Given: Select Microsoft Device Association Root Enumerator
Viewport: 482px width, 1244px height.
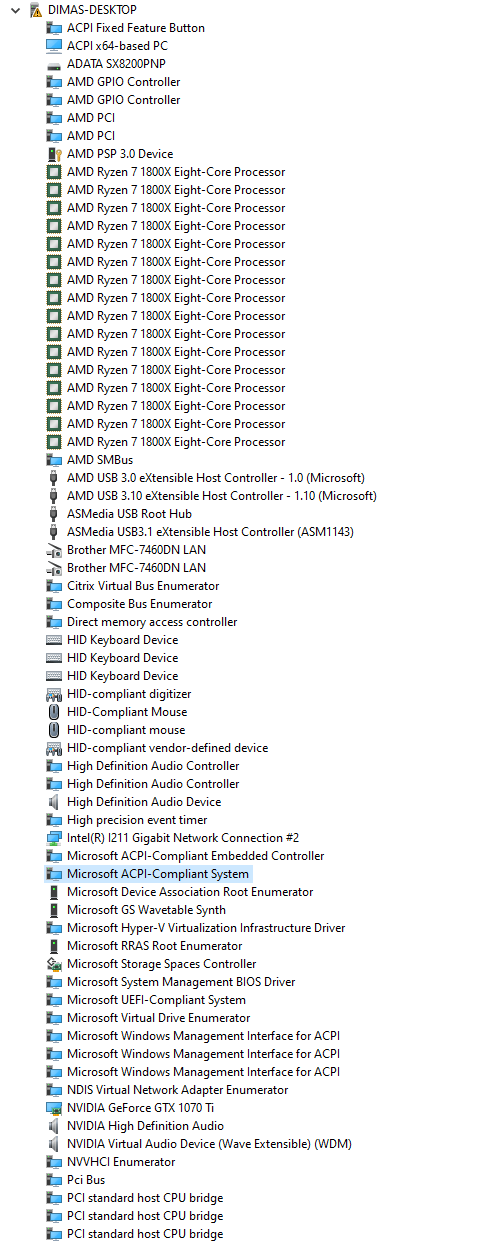Looking at the screenshot, I should 190,892.
